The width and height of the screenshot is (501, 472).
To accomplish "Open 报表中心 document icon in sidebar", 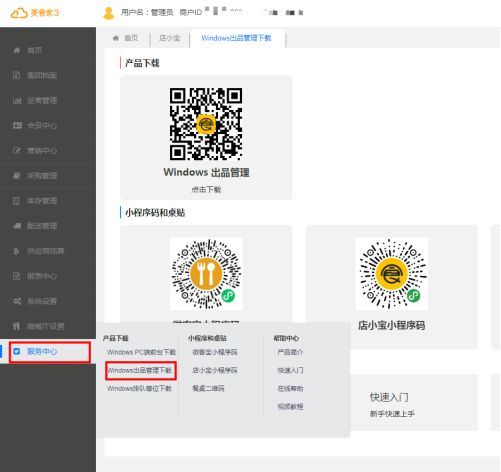I will point(16,276).
